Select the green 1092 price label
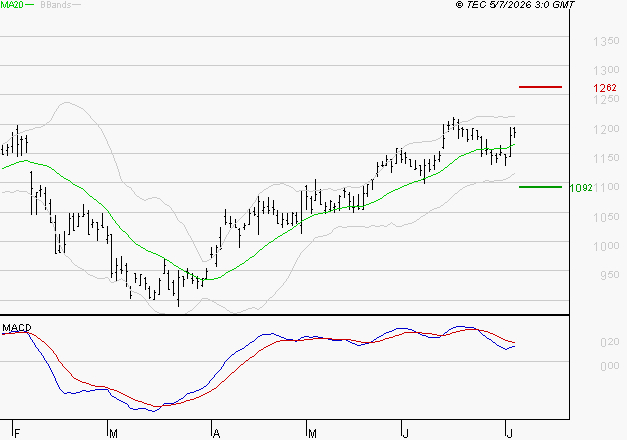The image size is (627, 440). point(581,188)
